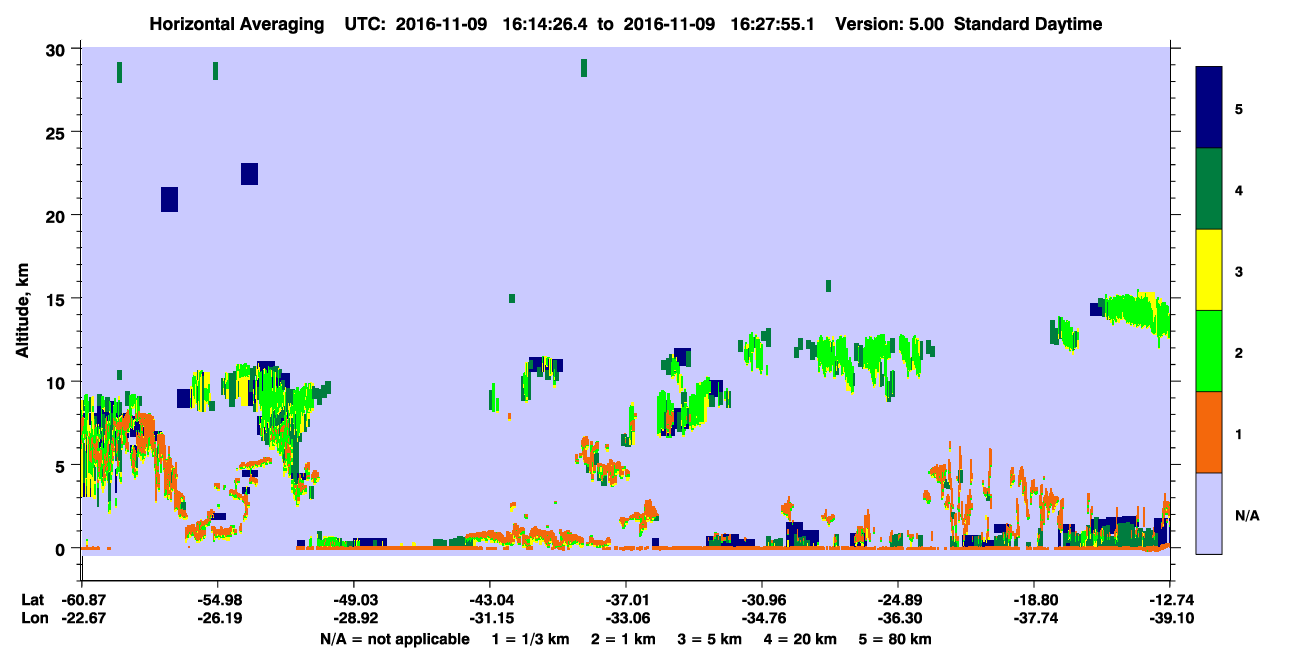The image size is (1300, 667).
Task: Click longitude value -34.76
Action: [x=762, y=618]
